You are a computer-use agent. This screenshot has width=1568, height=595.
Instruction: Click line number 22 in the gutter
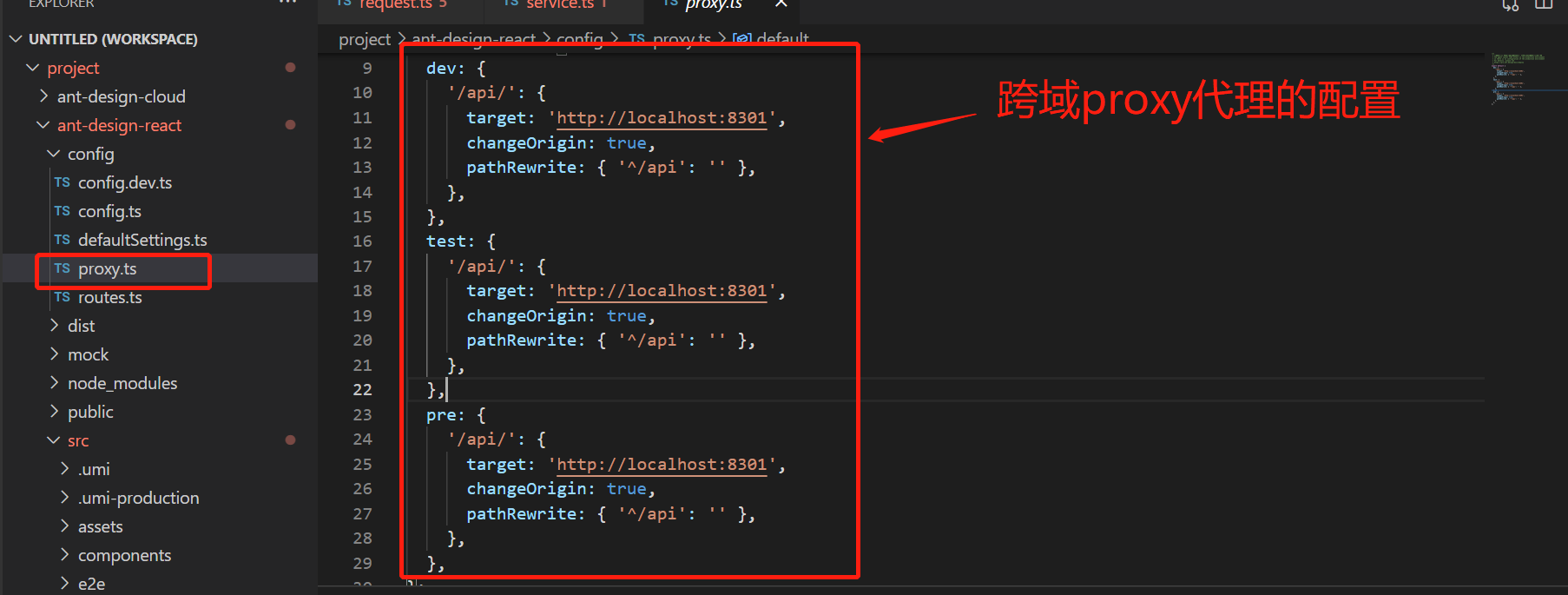pyautogui.click(x=362, y=390)
